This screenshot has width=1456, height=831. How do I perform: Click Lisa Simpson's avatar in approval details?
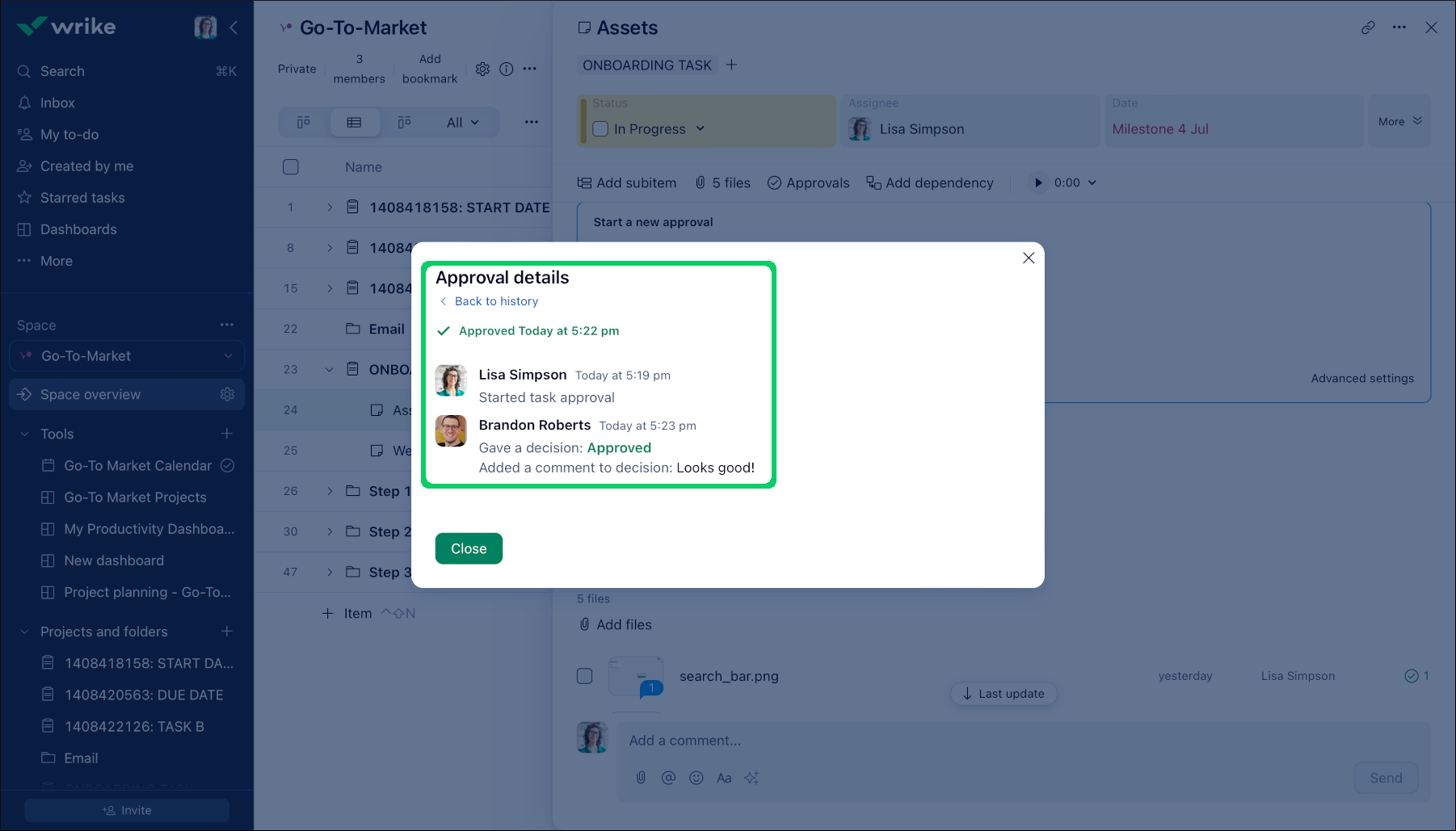[x=451, y=380]
